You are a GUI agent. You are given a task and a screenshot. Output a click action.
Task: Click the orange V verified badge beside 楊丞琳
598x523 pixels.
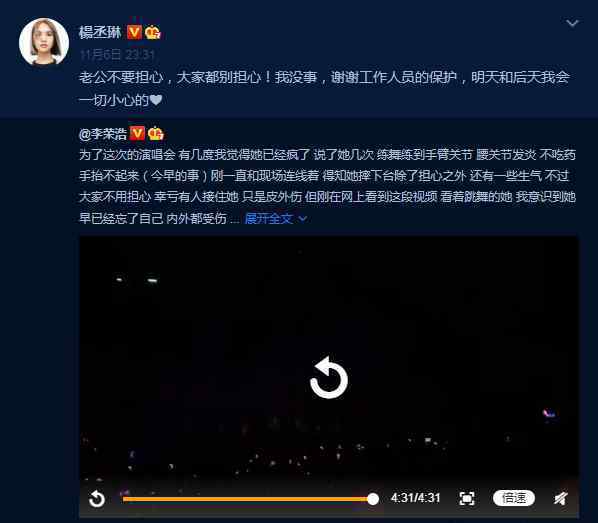(134, 32)
